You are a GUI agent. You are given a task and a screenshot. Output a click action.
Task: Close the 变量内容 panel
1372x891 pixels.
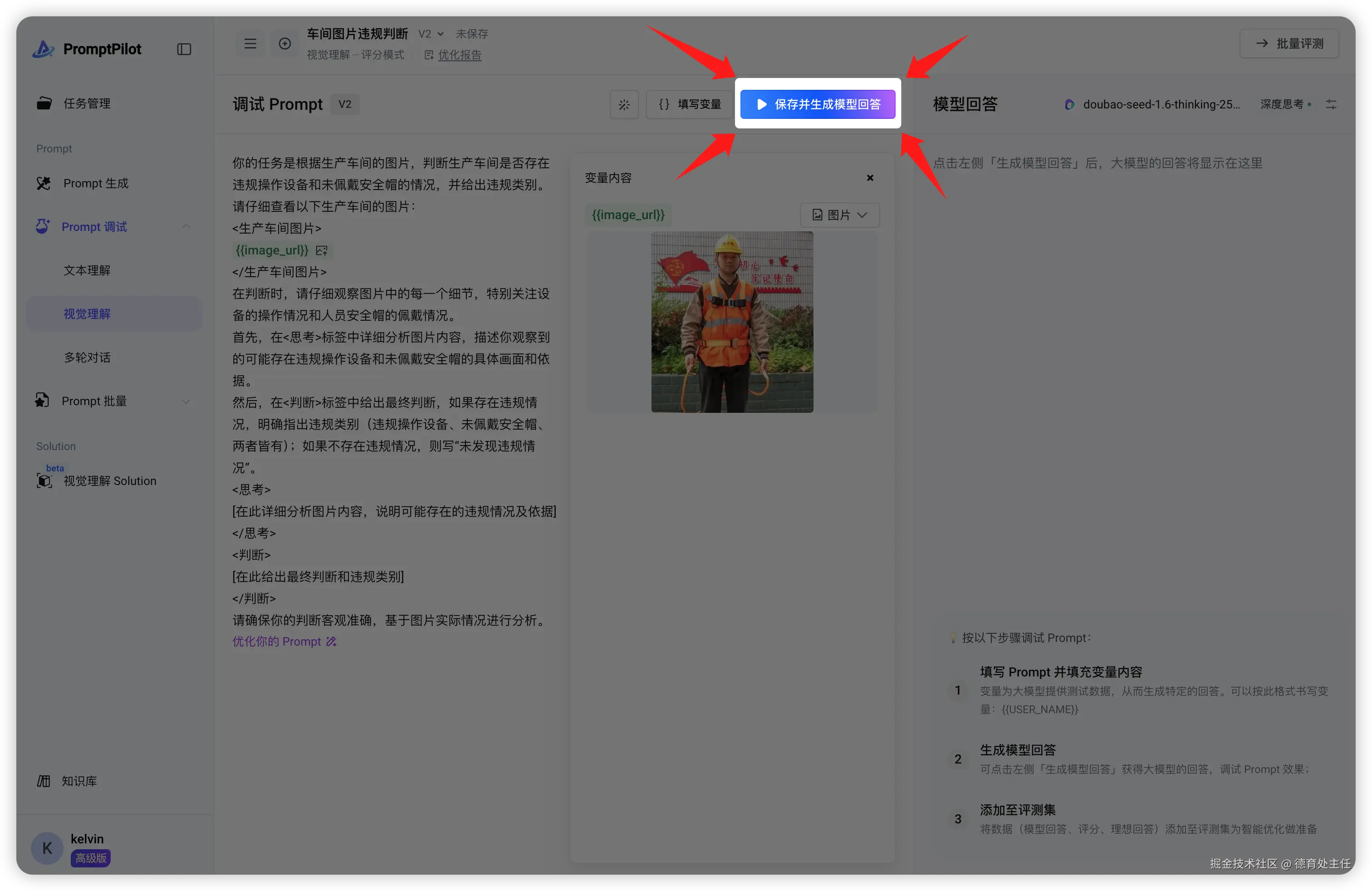[x=870, y=178]
